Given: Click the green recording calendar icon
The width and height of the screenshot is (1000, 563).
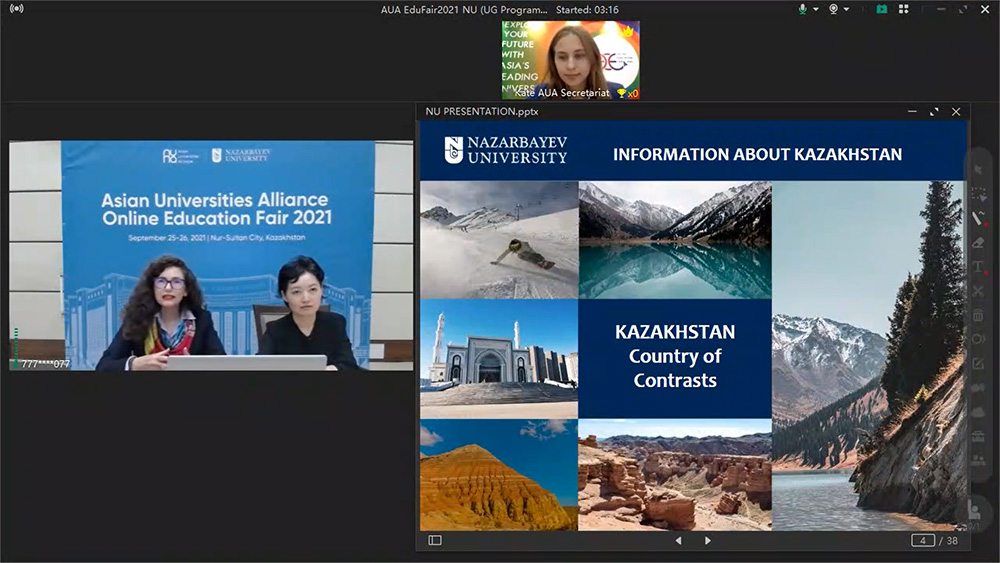Looking at the screenshot, I should pos(881,9).
